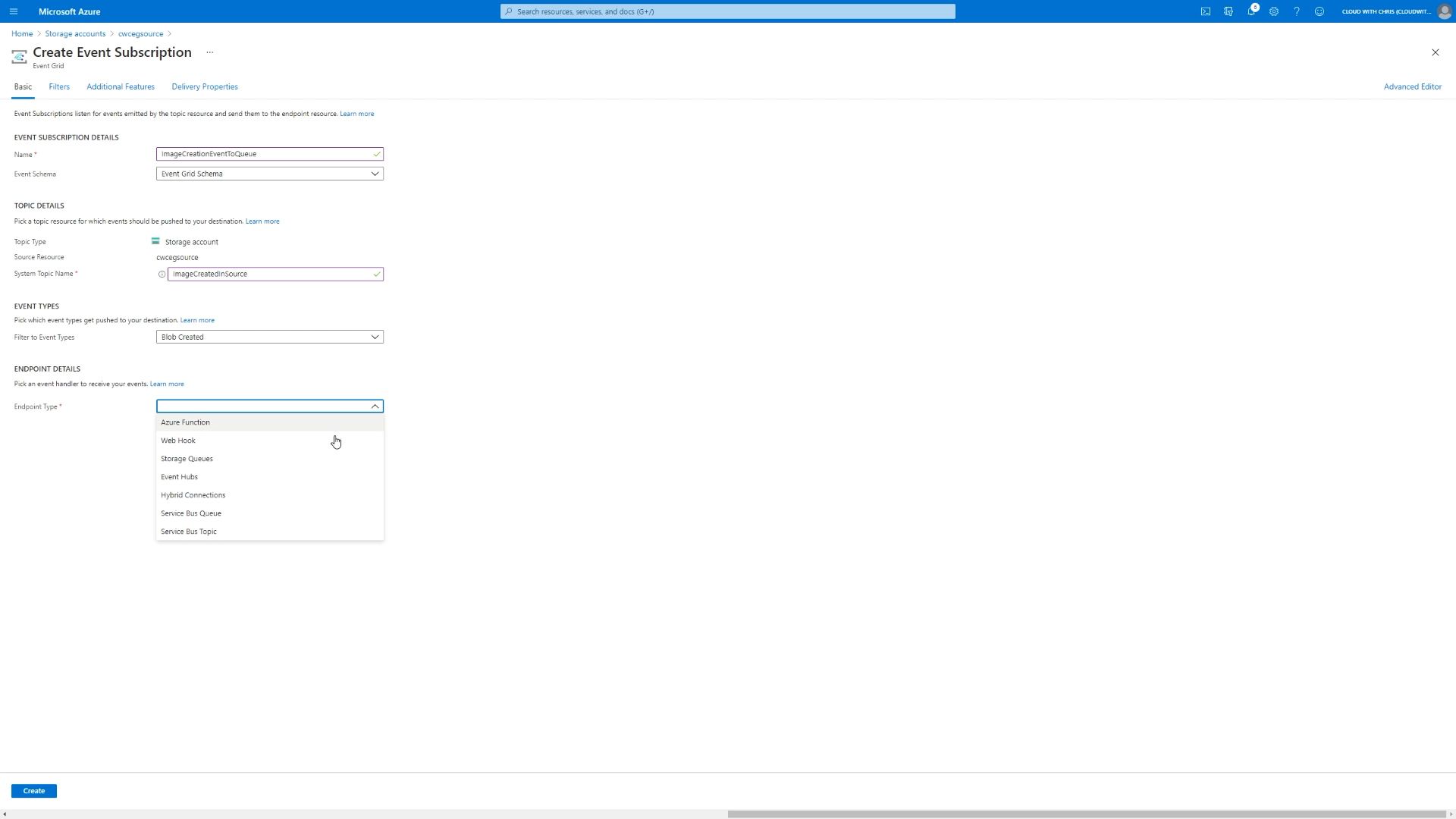
Task: Switch to the Additional Features tab
Action: (x=120, y=86)
